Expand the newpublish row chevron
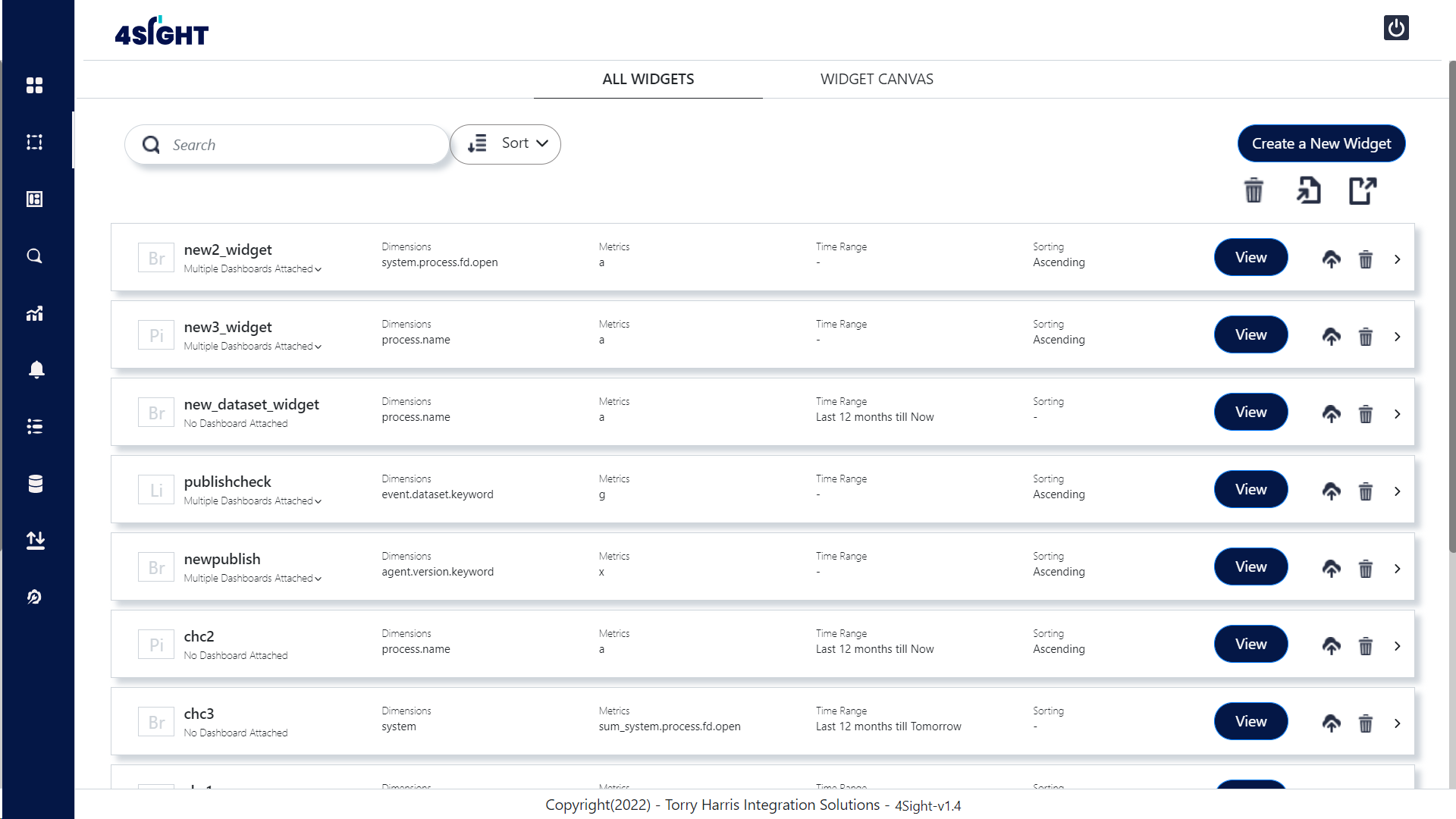The image size is (1456, 819). pos(1397,569)
